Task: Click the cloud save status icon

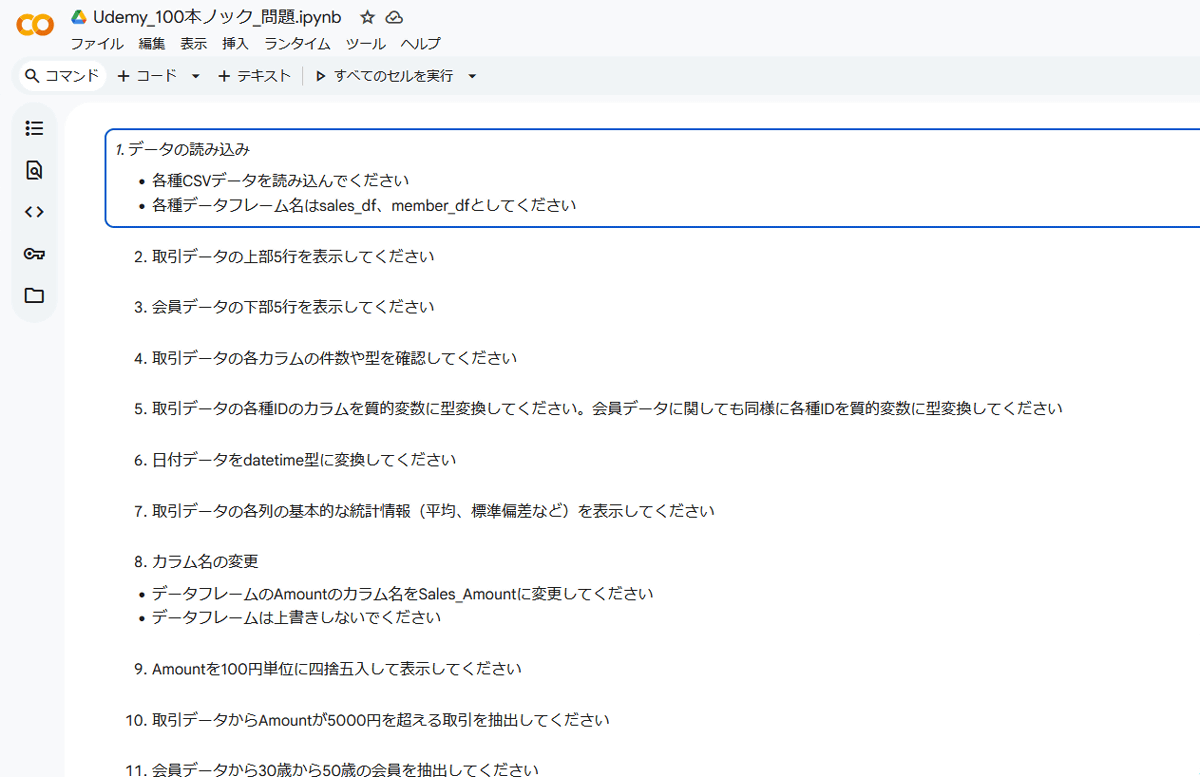Action: (x=395, y=18)
